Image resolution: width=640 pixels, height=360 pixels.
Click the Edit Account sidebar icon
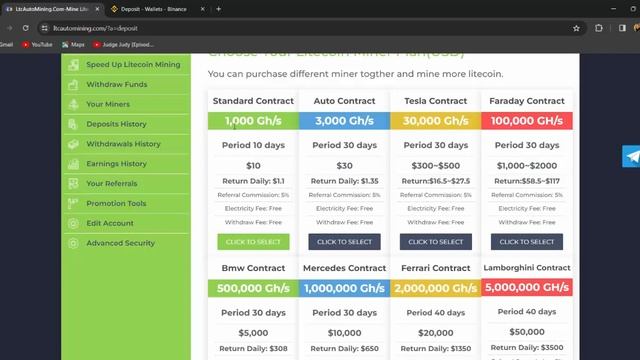73,223
